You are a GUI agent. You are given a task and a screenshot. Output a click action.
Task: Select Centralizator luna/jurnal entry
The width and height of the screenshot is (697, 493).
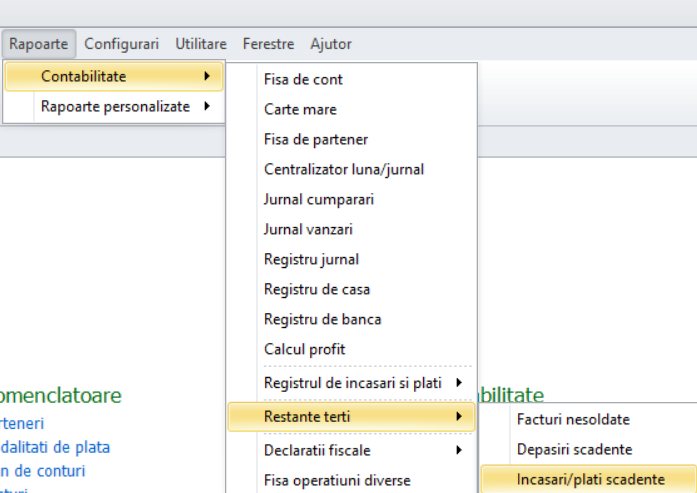point(344,169)
